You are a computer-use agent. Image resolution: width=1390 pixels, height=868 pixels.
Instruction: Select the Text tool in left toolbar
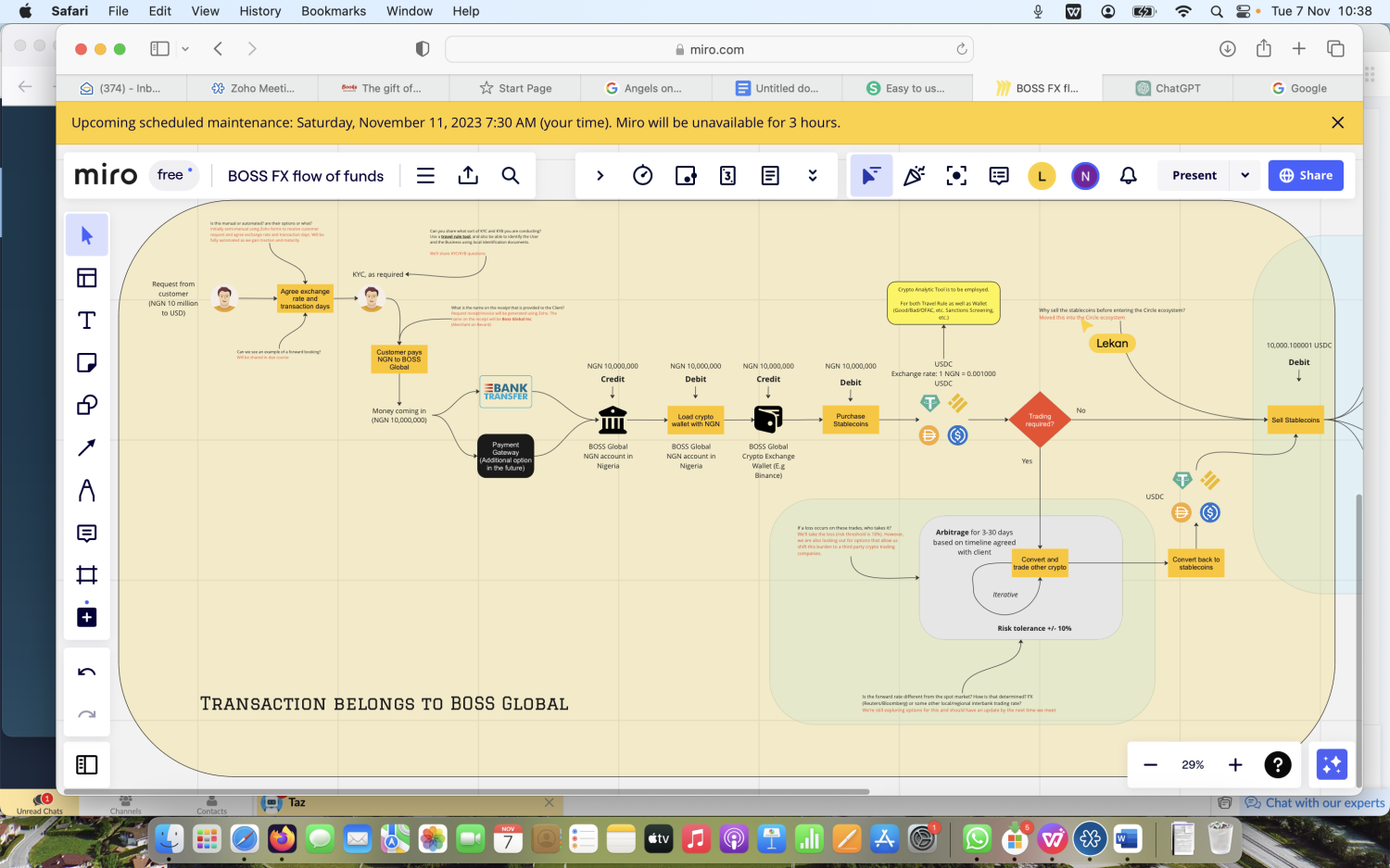pyautogui.click(x=87, y=321)
